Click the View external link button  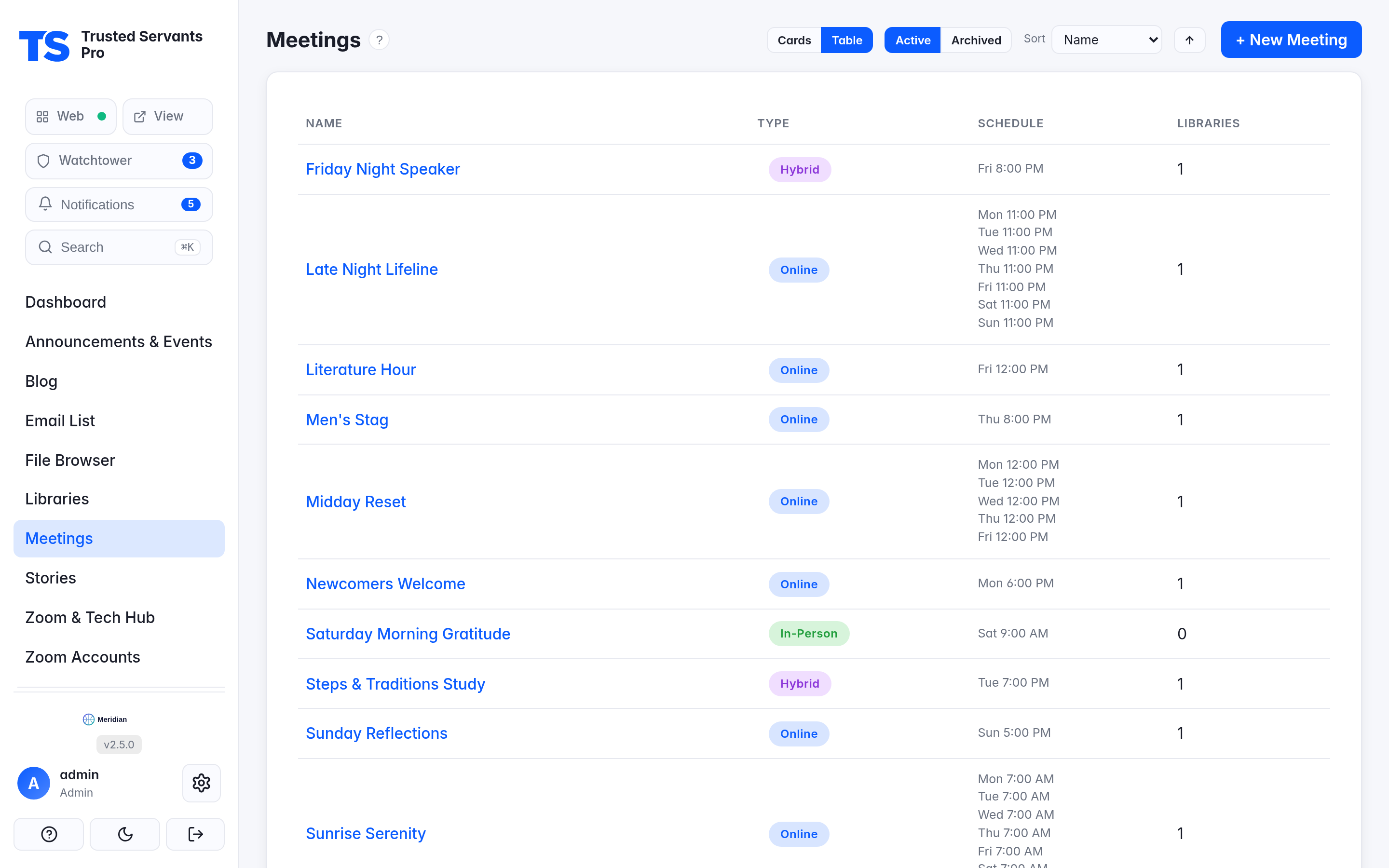[168, 117]
